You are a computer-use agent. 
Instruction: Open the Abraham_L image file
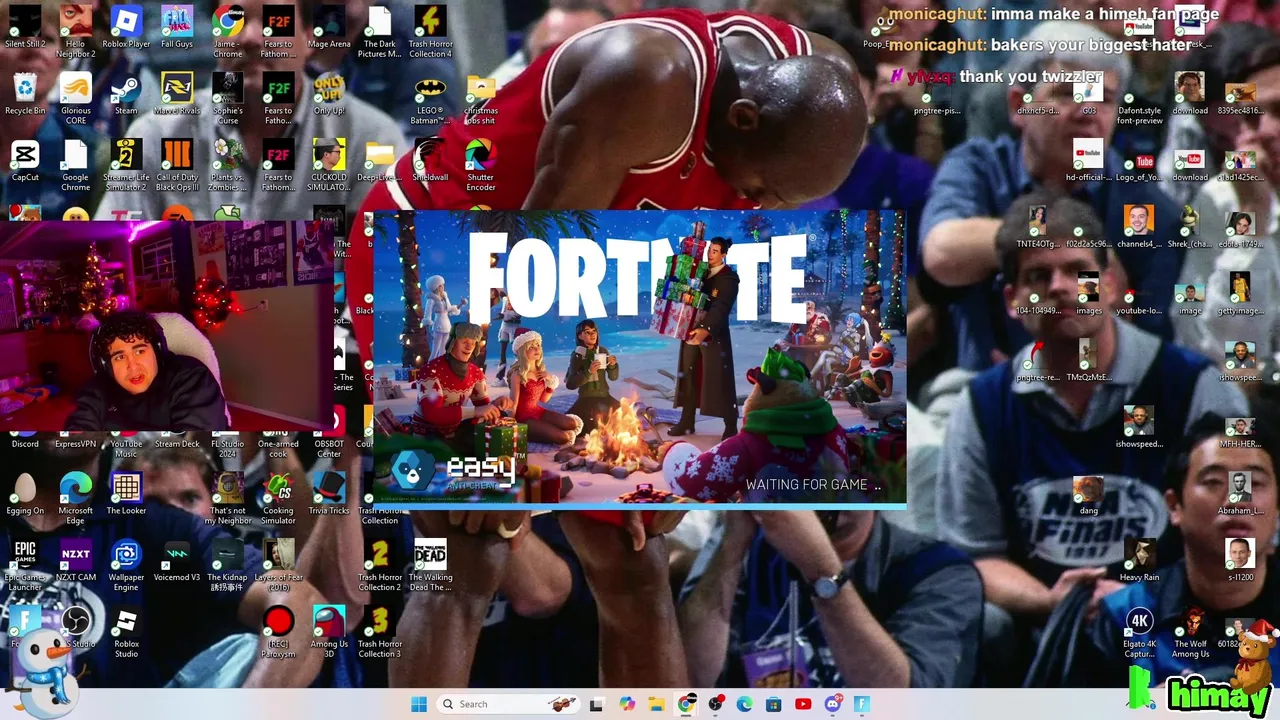1240,494
